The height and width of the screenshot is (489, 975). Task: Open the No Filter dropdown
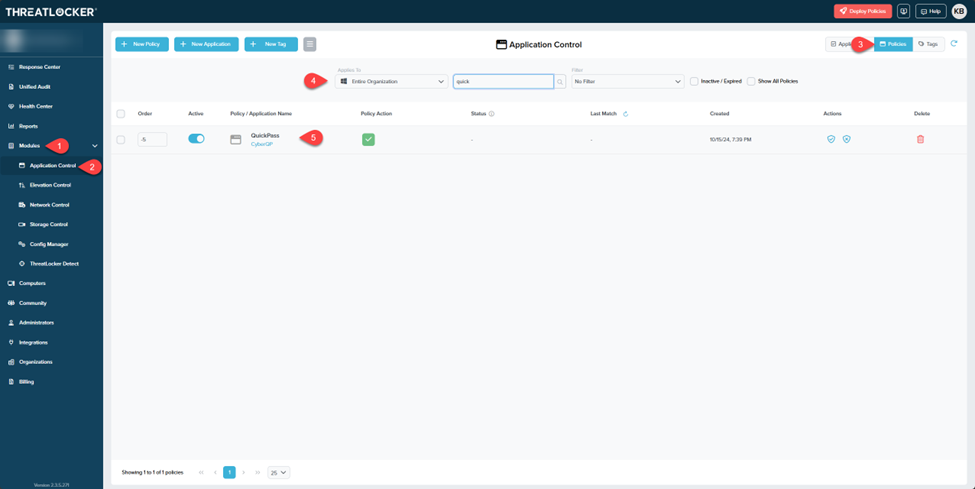(628, 82)
